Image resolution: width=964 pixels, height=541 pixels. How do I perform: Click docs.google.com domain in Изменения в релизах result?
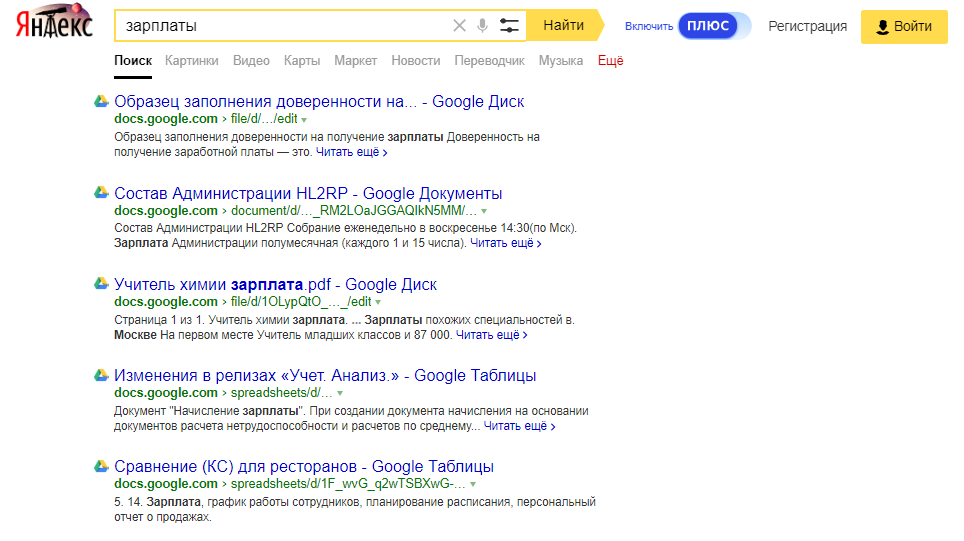(166, 392)
